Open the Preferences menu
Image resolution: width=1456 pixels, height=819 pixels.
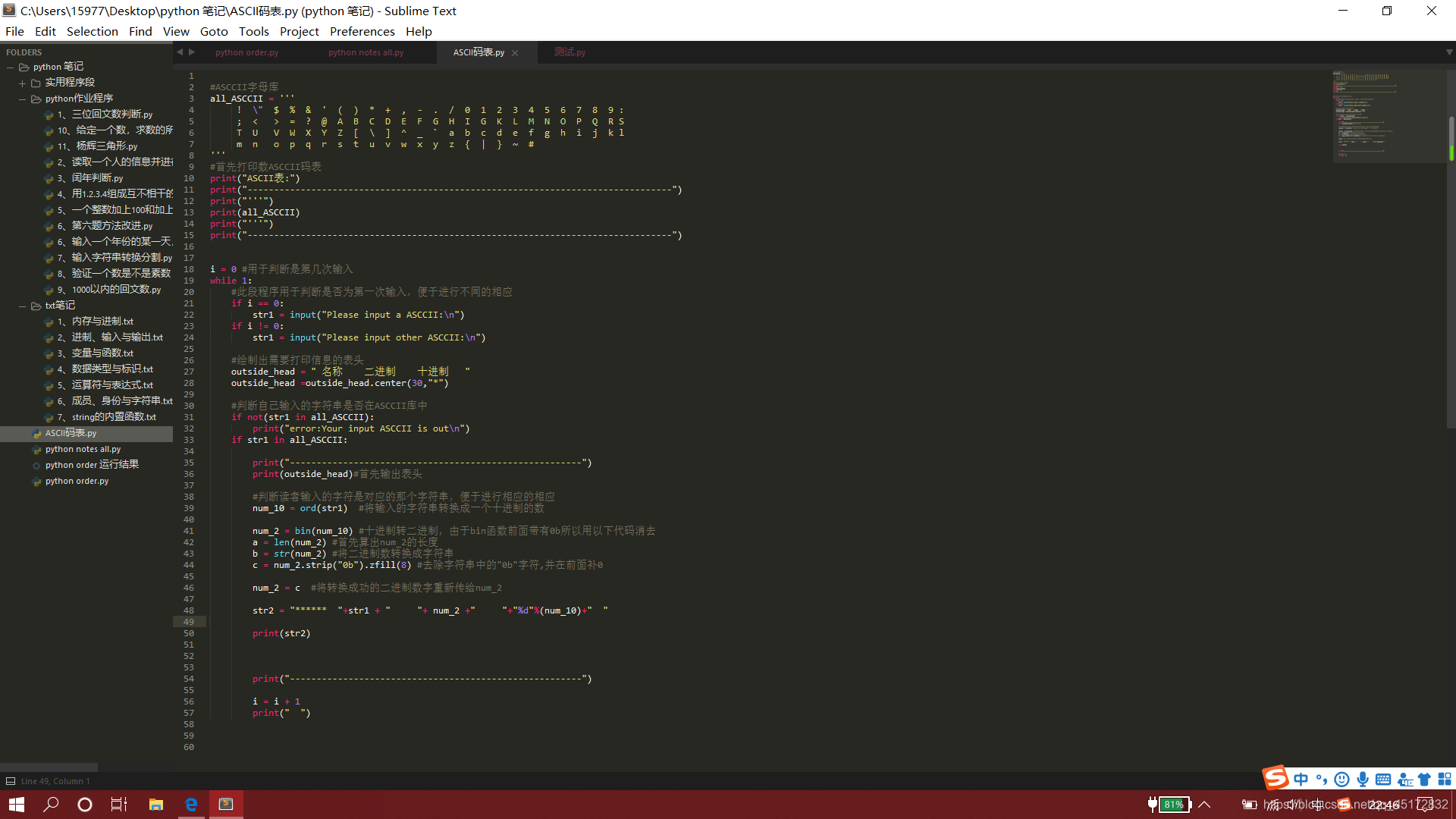coord(362,31)
